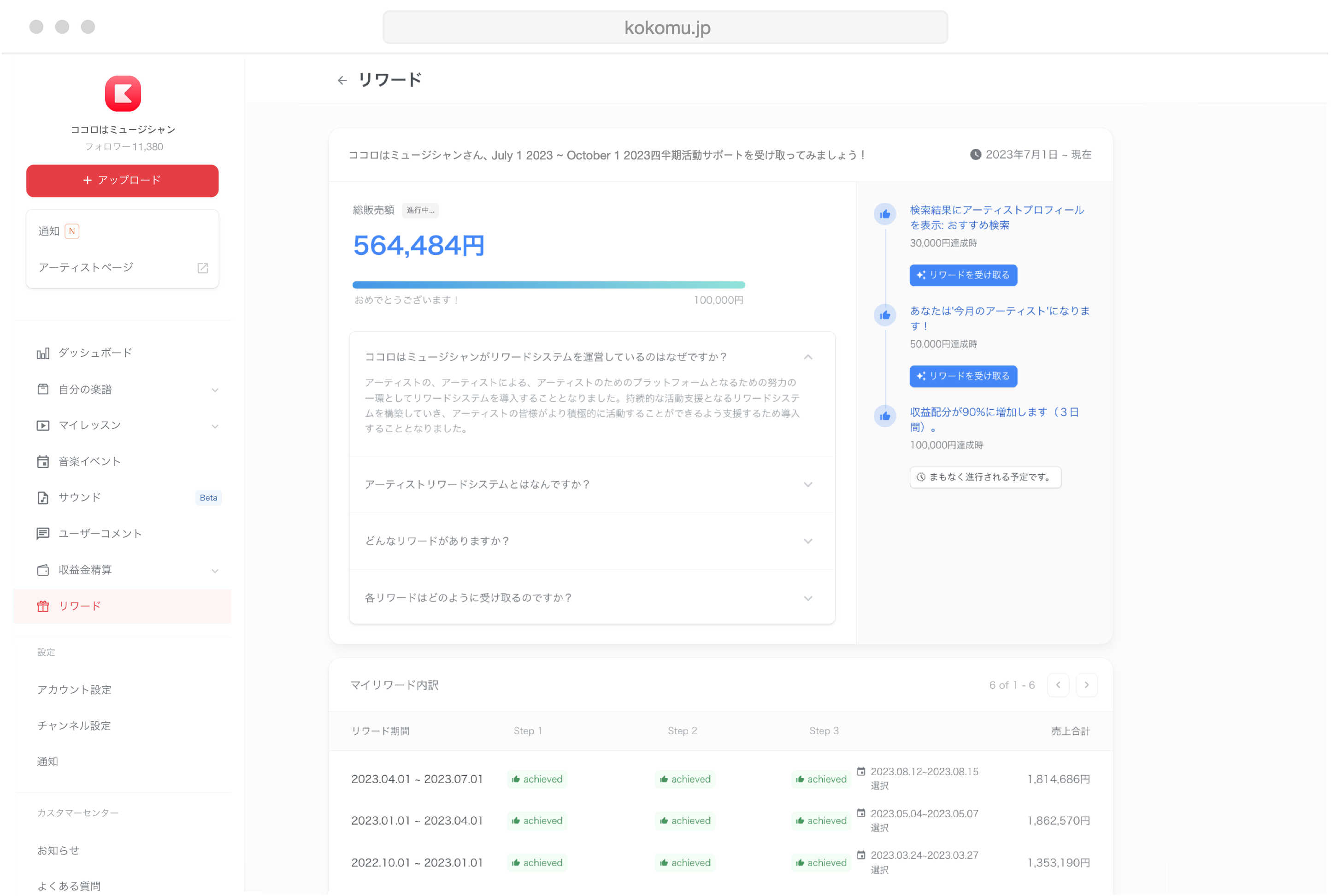
Task: Click the back arrow beside リワード title
Action: click(x=342, y=81)
